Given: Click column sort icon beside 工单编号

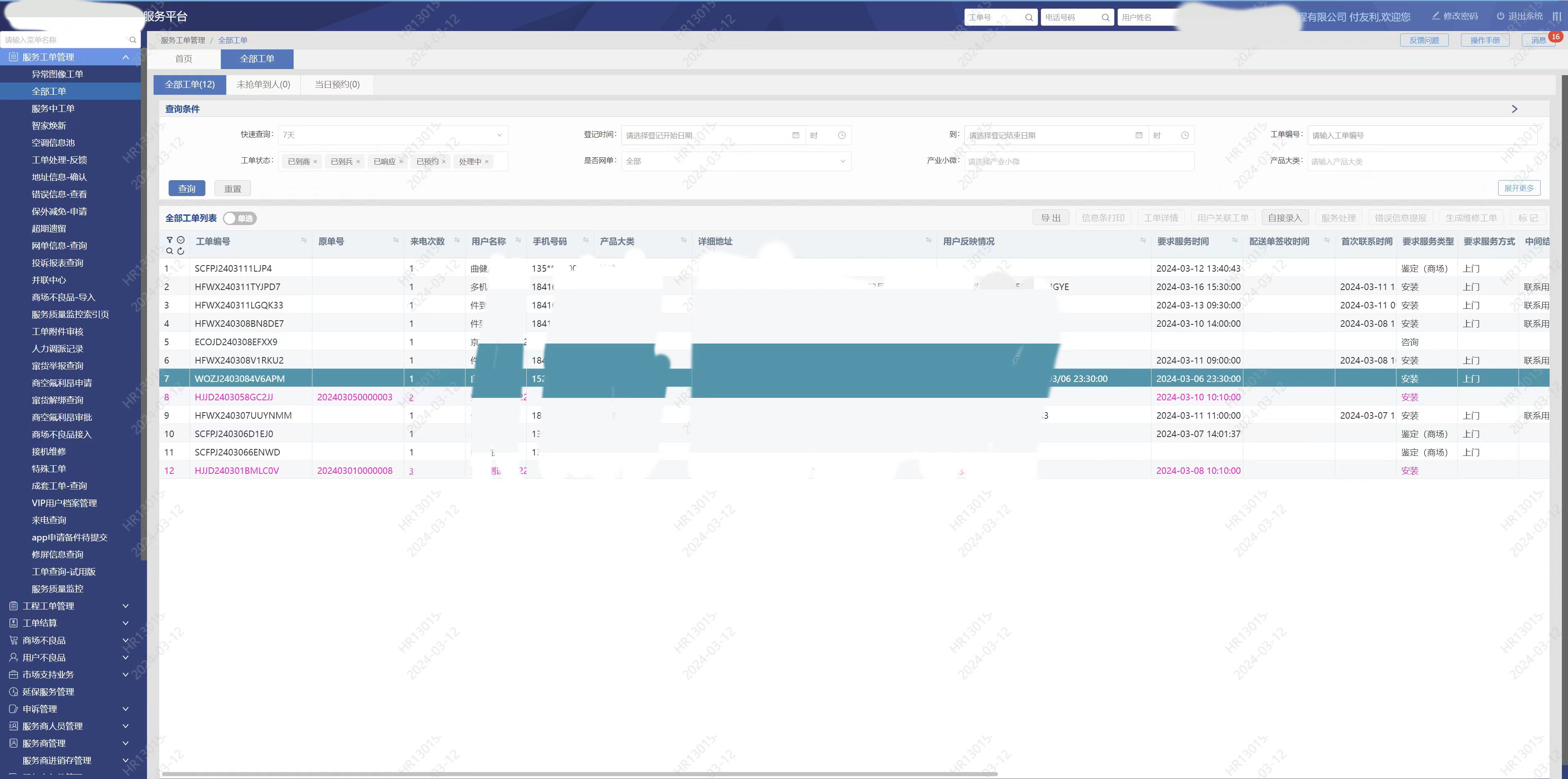Looking at the screenshot, I should click(304, 241).
